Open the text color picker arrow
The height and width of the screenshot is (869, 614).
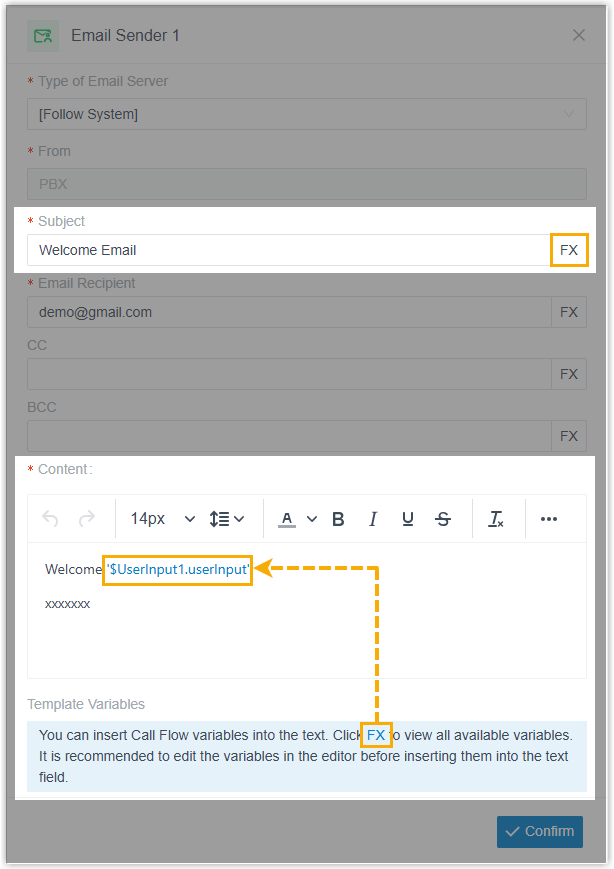coord(312,518)
